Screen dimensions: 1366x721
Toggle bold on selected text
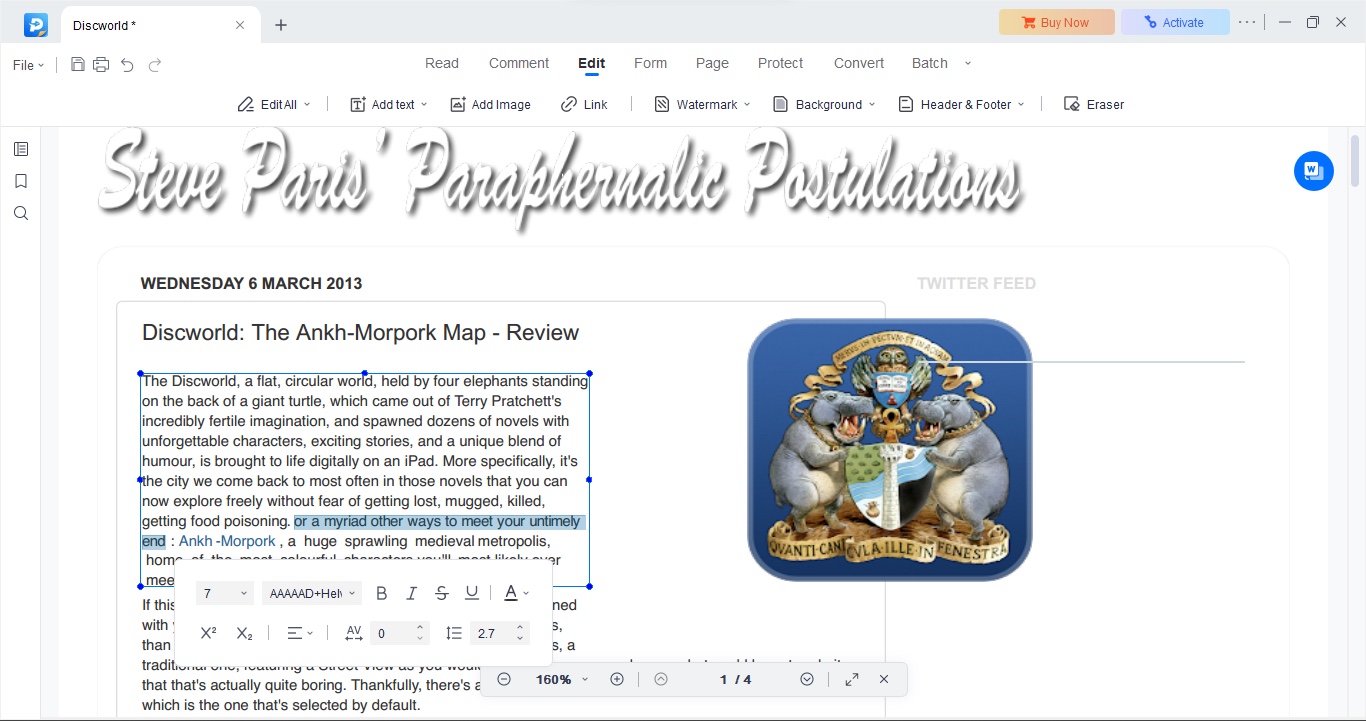(381, 593)
